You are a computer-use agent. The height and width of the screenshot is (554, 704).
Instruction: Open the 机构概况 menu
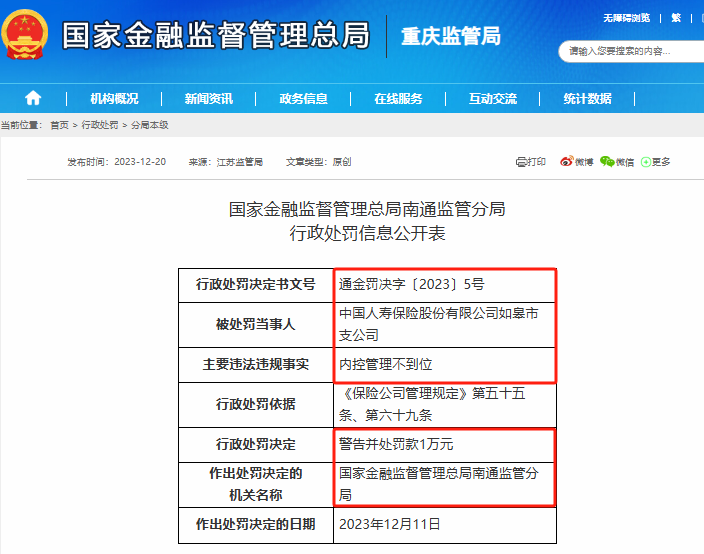click(x=114, y=98)
